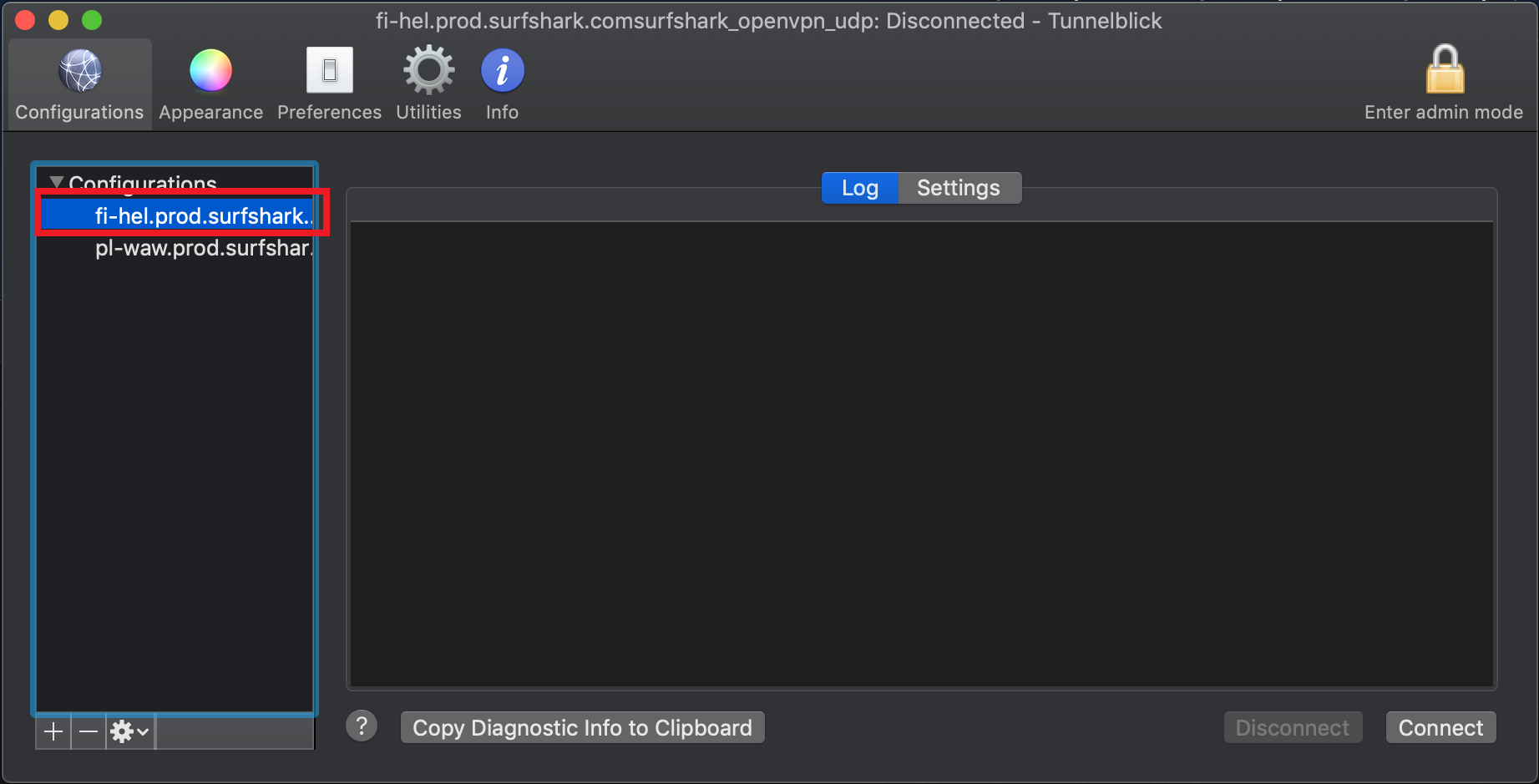Select the pl-waw.prod.surfshark configuration
1539x784 pixels.
coord(177,248)
